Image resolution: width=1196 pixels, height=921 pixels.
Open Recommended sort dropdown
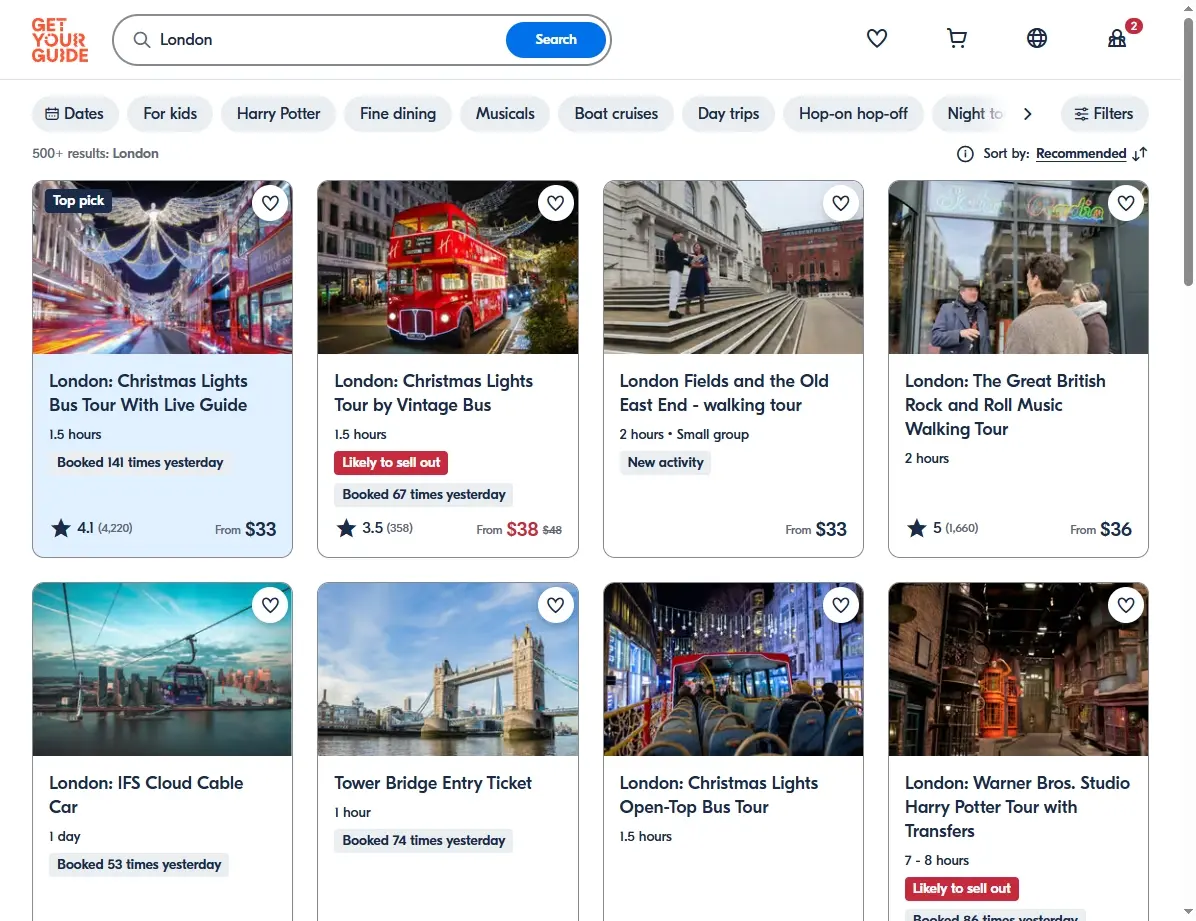(x=1081, y=153)
